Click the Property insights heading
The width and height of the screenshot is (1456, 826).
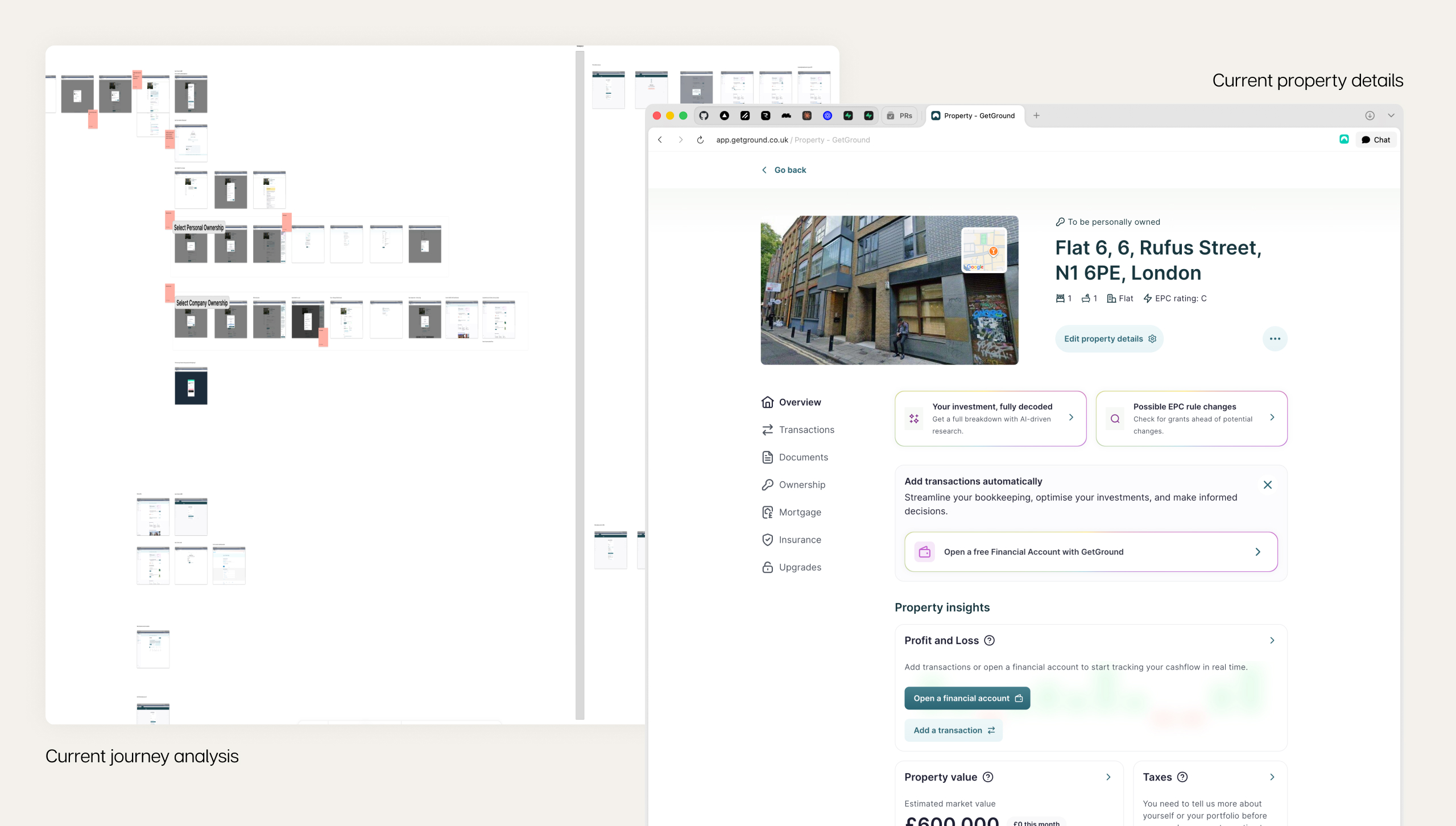point(942,608)
